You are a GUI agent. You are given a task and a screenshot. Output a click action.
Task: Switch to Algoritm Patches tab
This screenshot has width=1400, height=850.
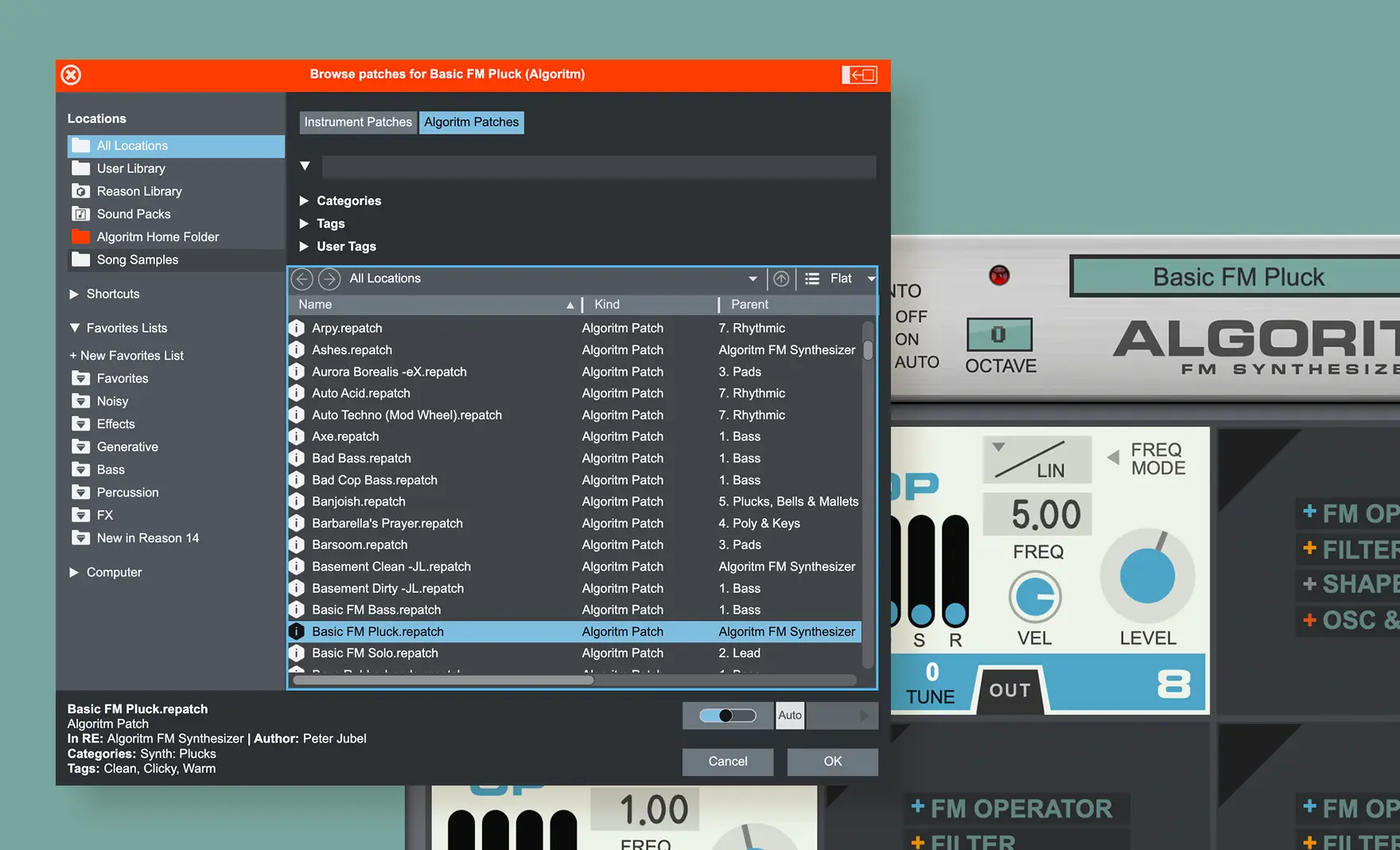click(x=472, y=123)
